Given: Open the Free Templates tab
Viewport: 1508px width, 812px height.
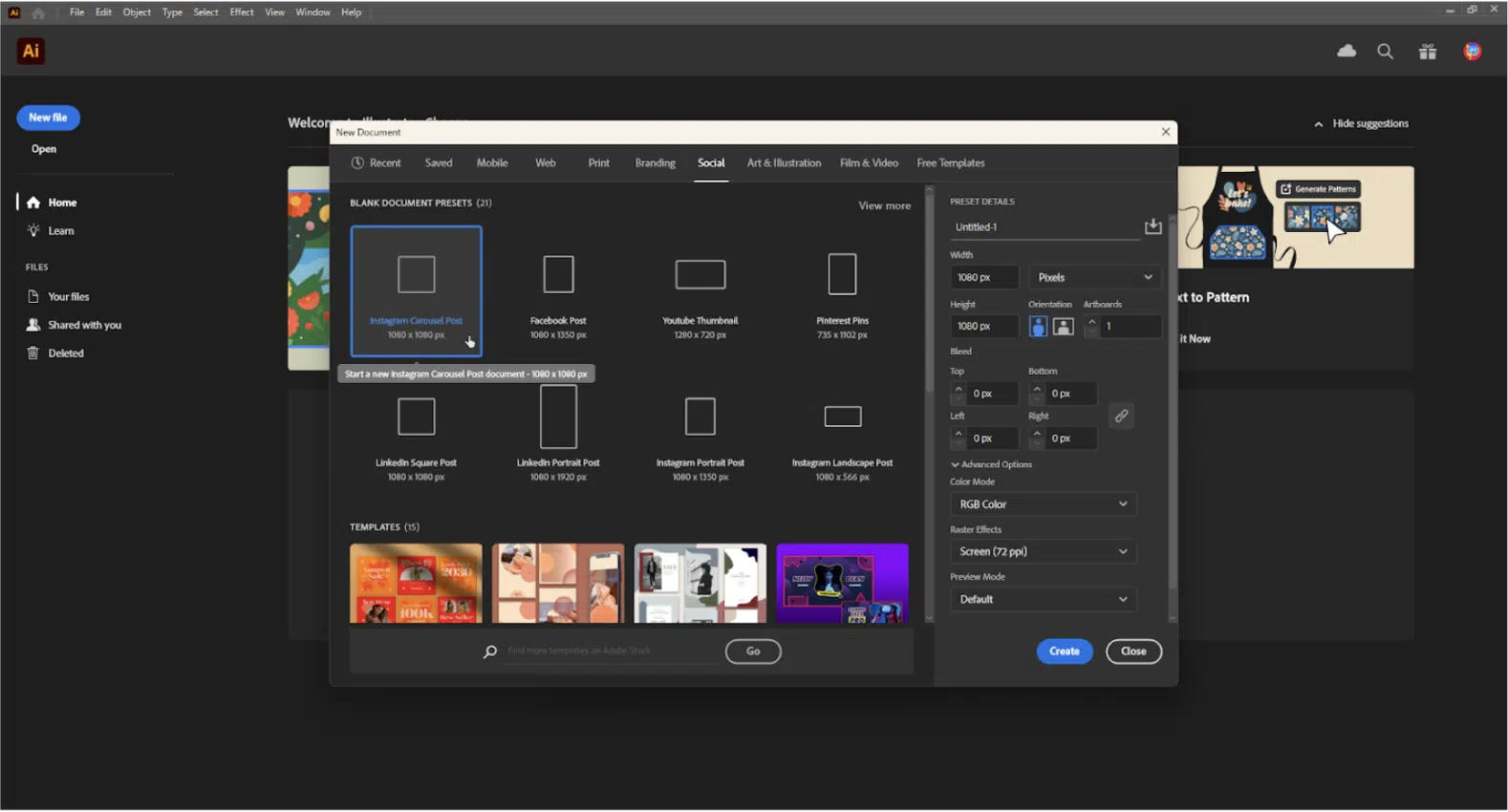Looking at the screenshot, I should [951, 162].
